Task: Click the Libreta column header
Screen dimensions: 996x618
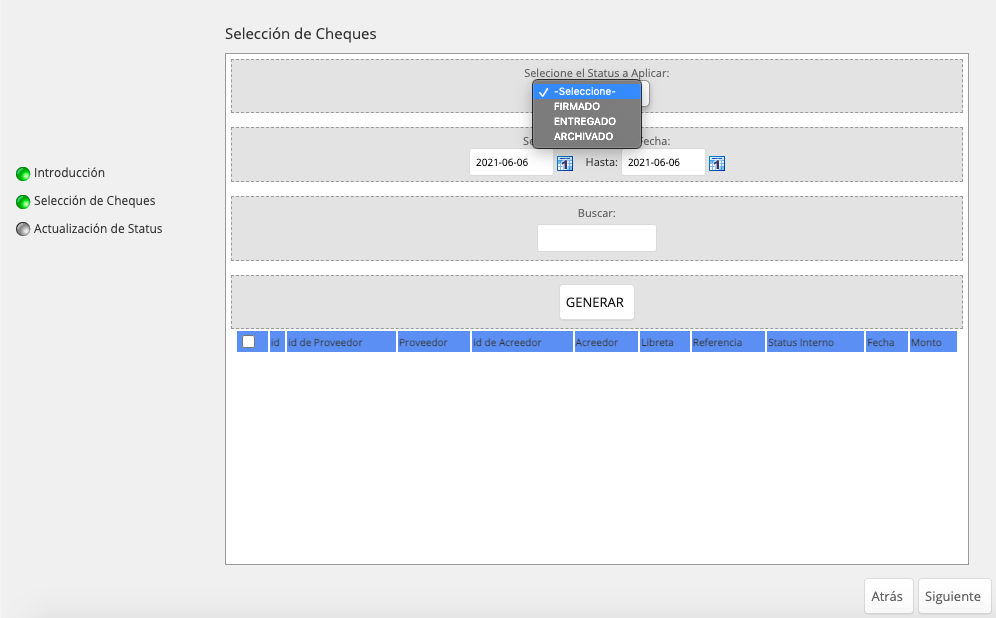Action: 664,342
